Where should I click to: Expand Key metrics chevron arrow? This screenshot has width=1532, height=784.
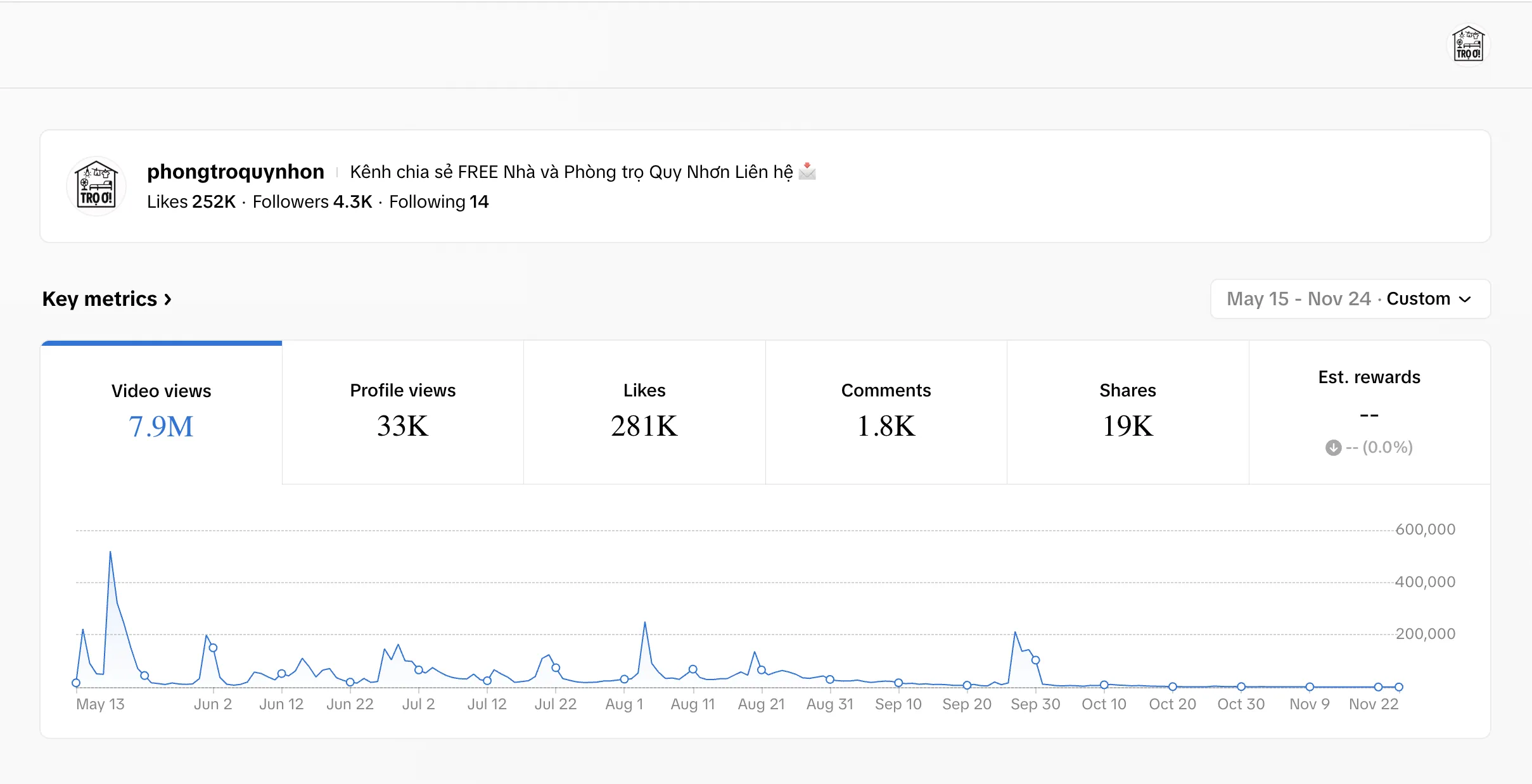(168, 299)
